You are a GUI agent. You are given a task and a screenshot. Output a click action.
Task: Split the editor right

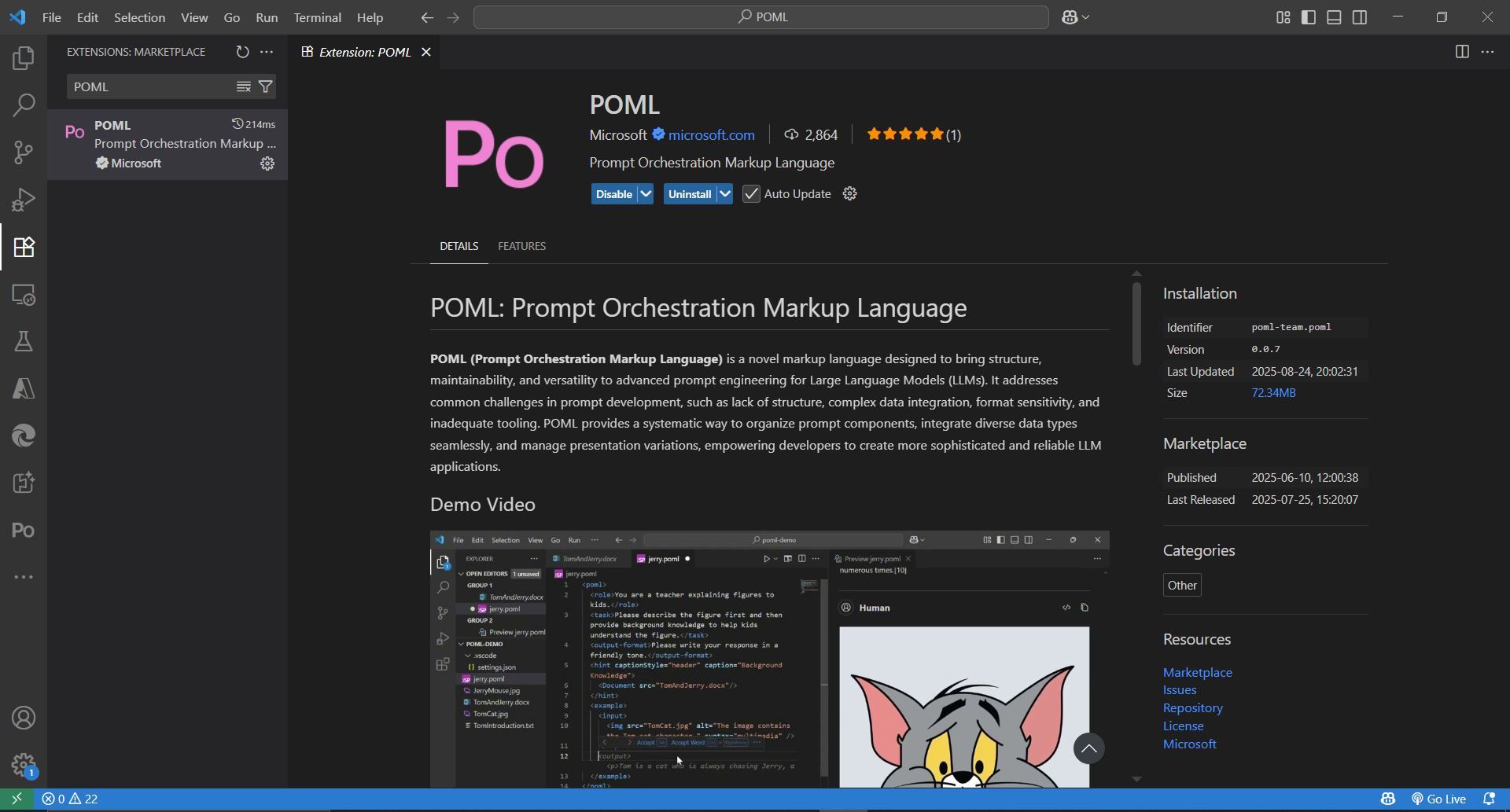1462,52
